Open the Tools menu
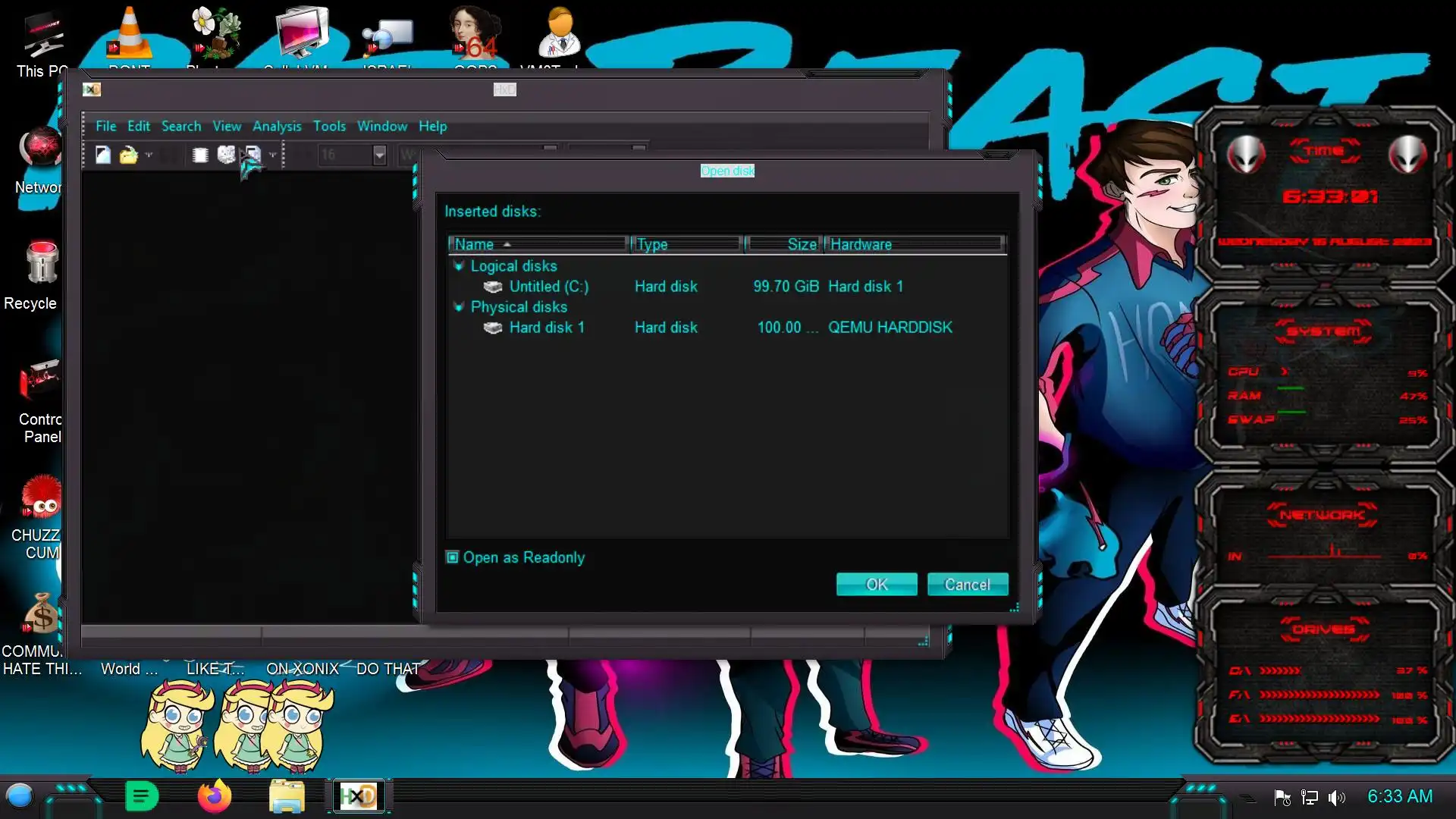Screen dimensions: 1456x819 (329, 126)
